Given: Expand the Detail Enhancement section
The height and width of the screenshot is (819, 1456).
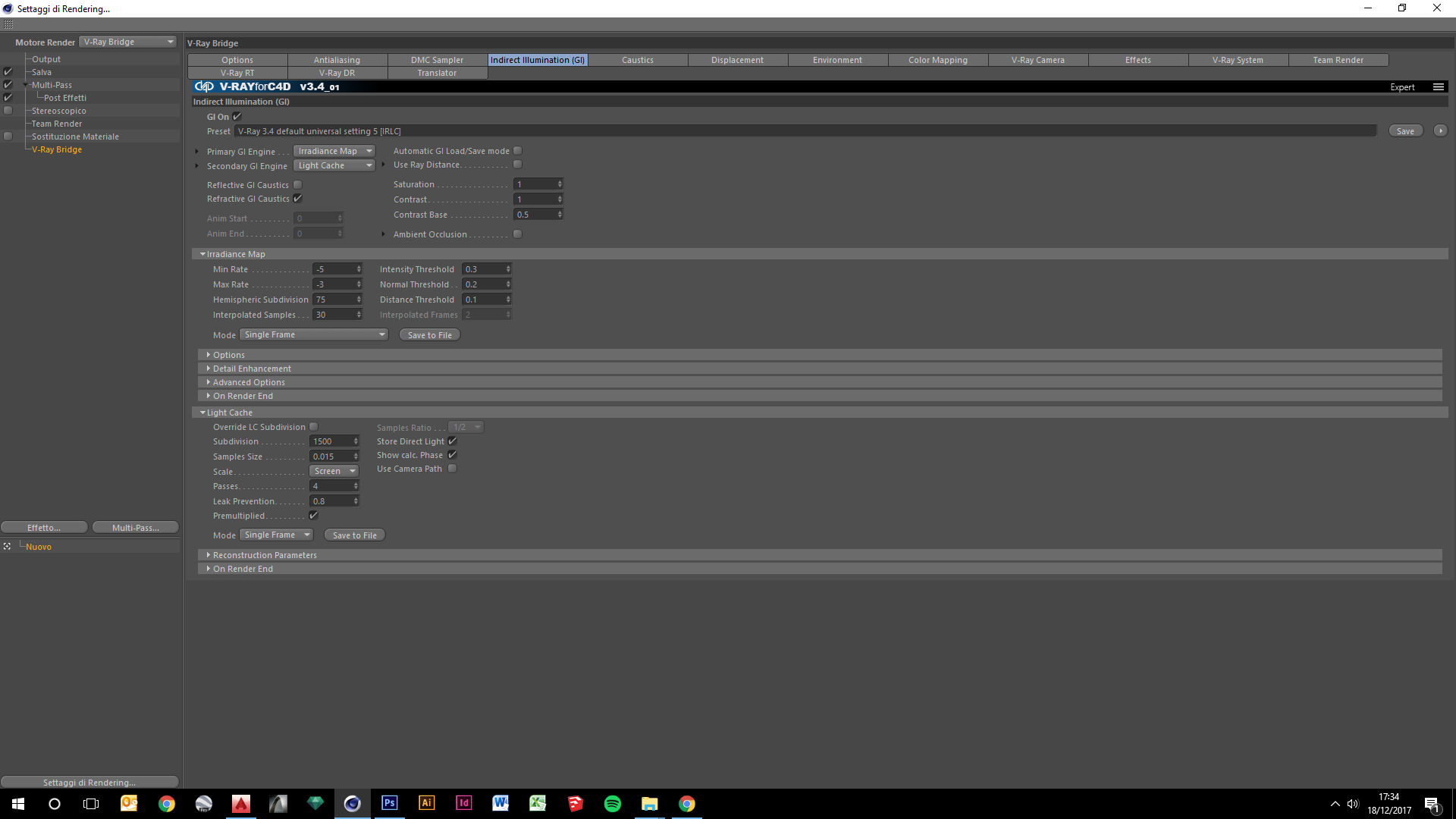Looking at the screenshot, I should (252, 369).
